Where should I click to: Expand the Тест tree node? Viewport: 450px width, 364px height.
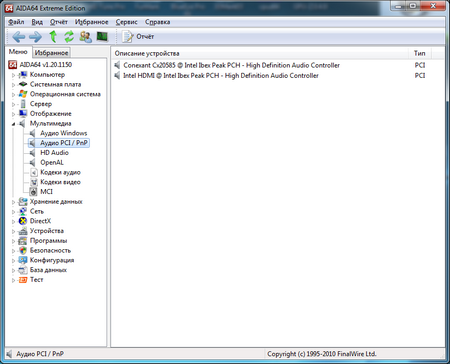(x=13, y=280)
